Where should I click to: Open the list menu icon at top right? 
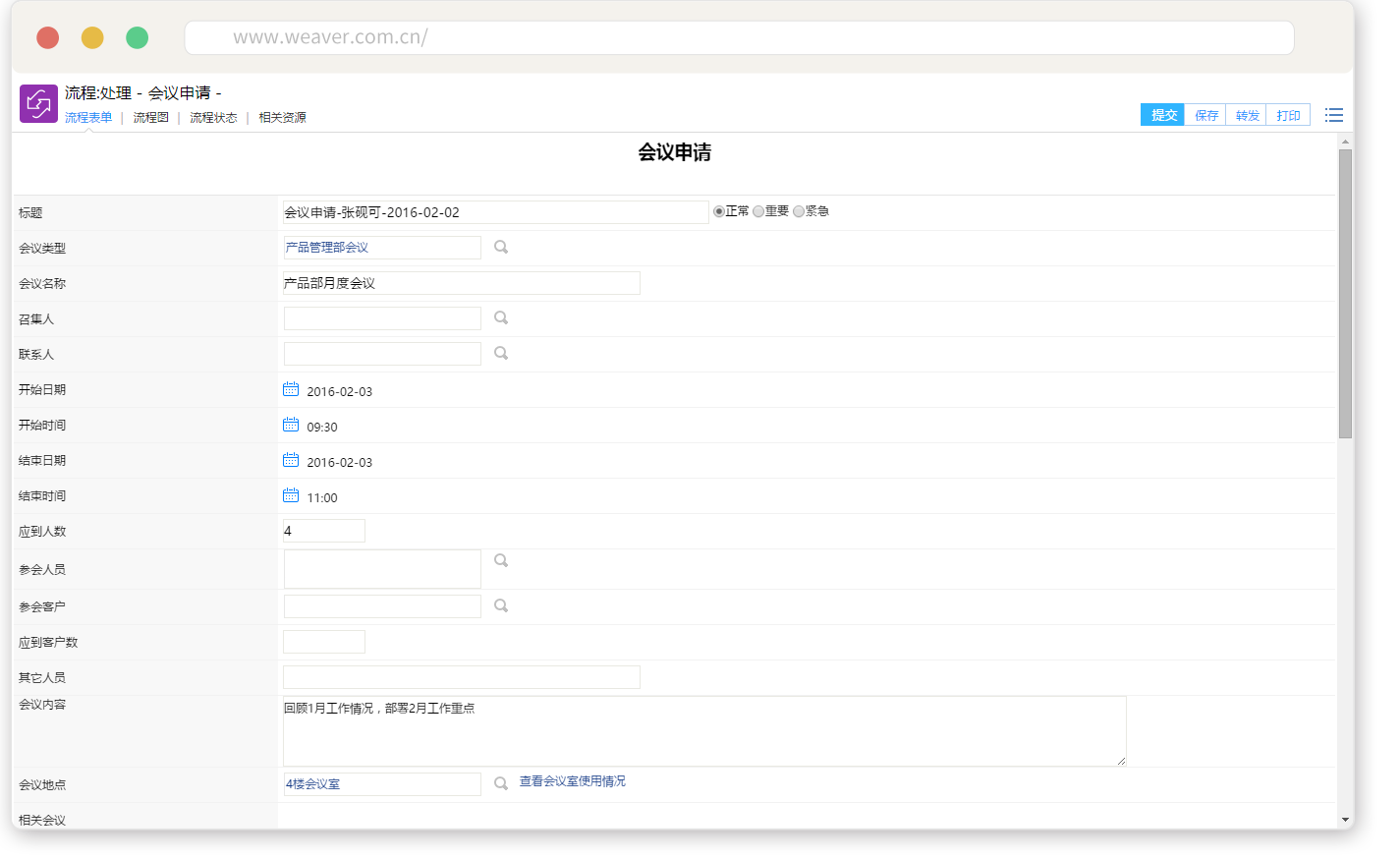click(x=1333, y=115)
